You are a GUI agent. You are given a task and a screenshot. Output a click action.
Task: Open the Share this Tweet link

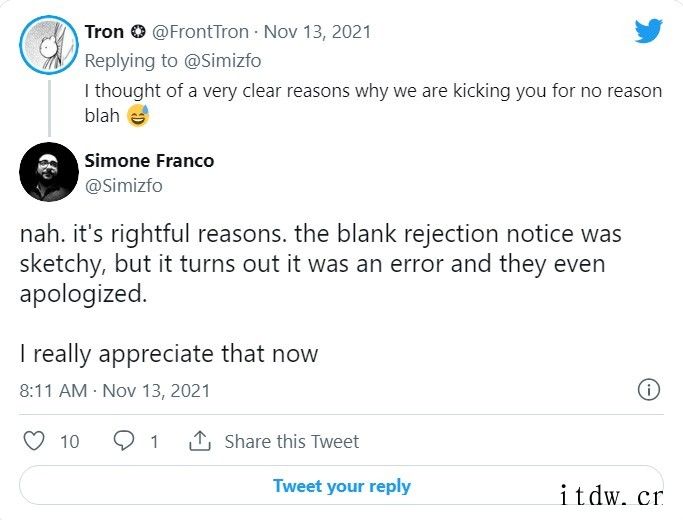pyautogui.click(x=292, y=441)
